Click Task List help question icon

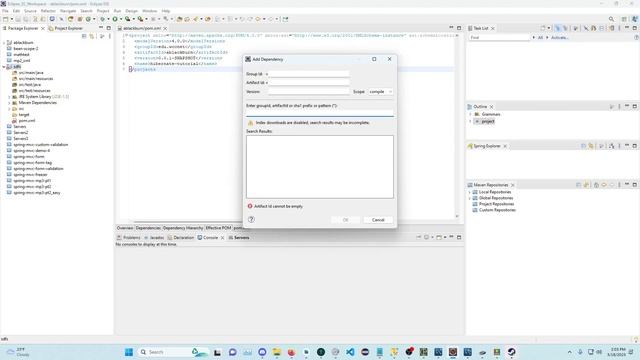636,37
